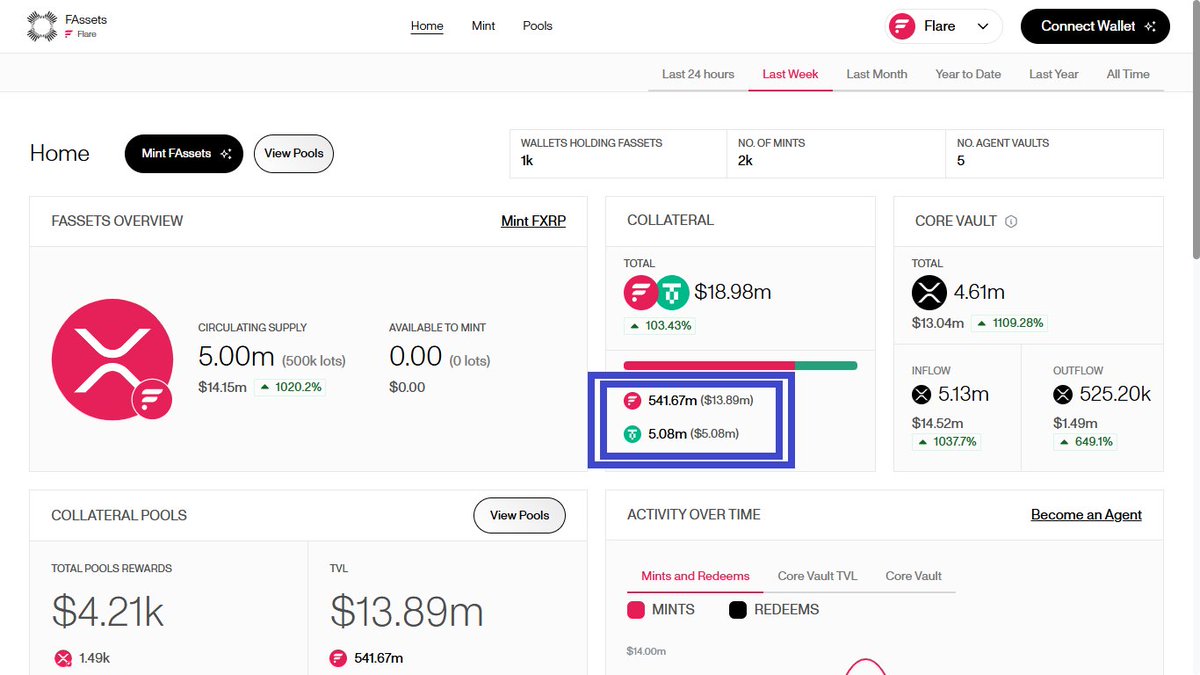Open the Become an Agent link
1200x675 pixels.
click(x=1086, y=515)
